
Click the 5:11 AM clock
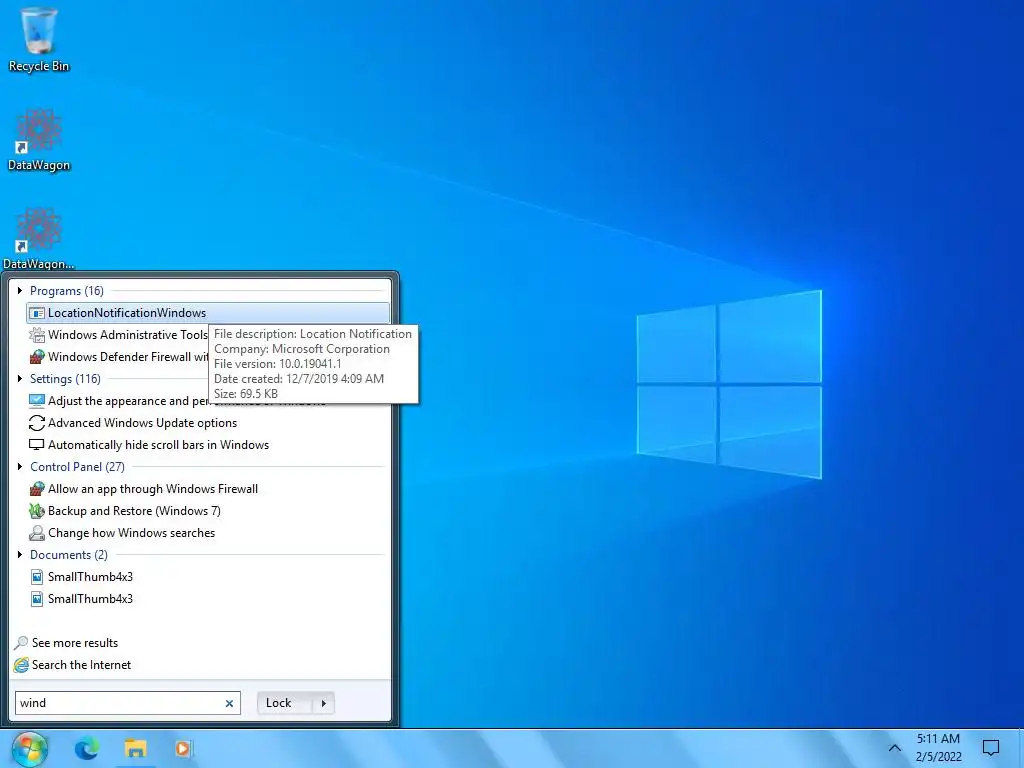(x=938, y=739)
